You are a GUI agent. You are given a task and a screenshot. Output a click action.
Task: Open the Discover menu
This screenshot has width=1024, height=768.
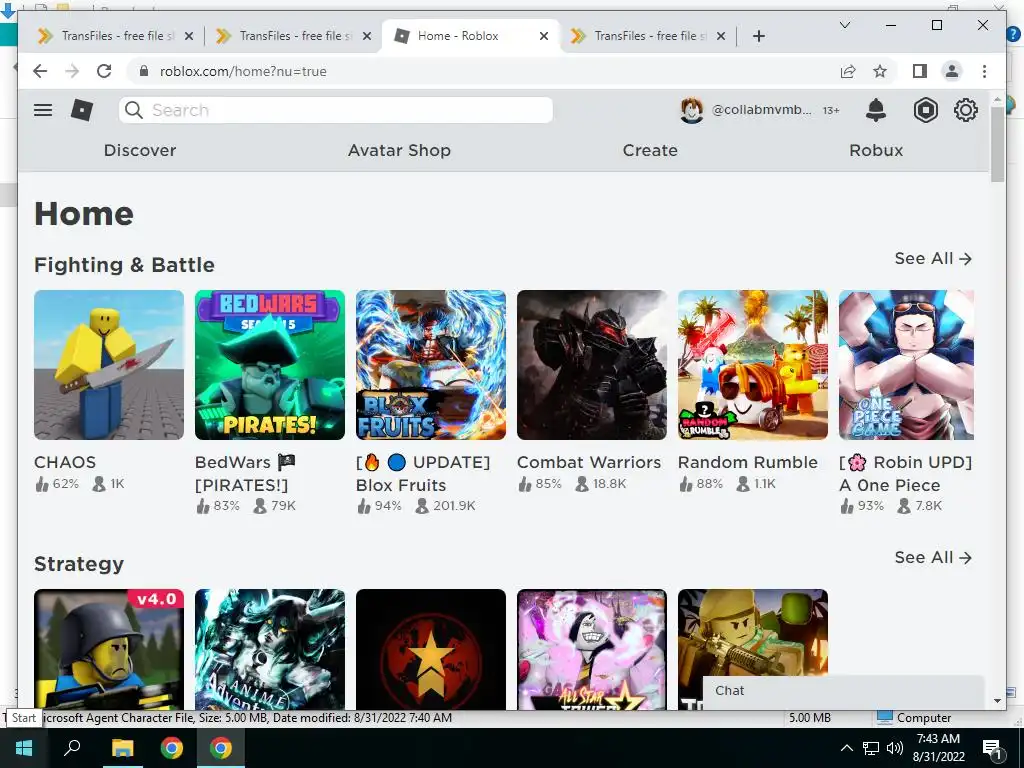[x=140, y=150]
